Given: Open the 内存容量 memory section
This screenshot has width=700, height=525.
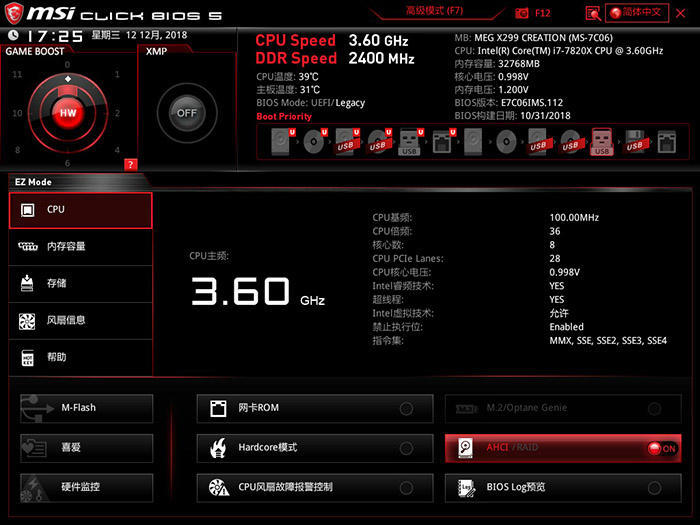Looking at the screenshot, I should (80, 247).
